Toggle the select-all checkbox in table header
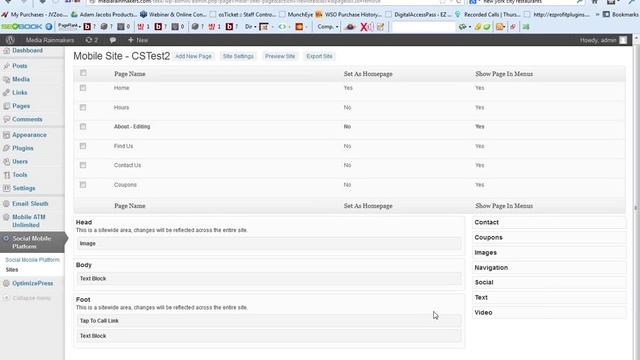This screenshot has height=360, width=640. pyautogui.click(x=83, y=73)
